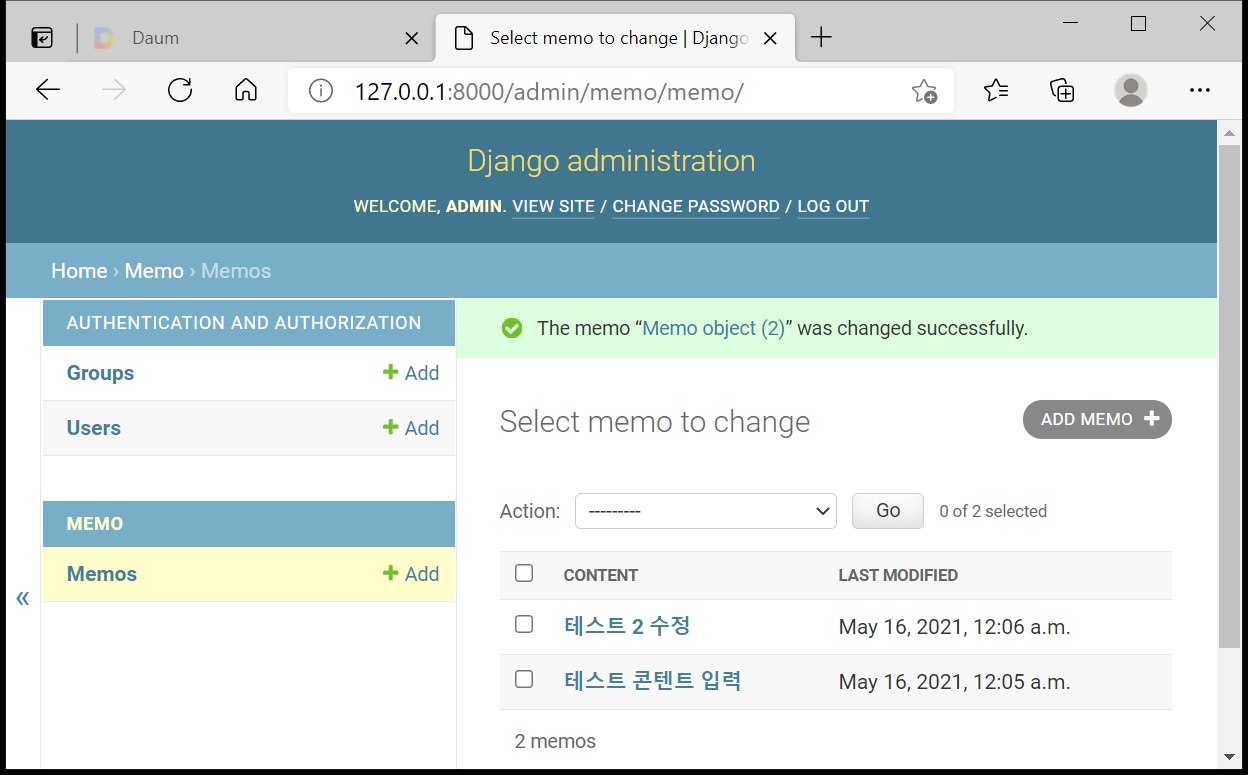Open the memo 테스트 2 수정
The image size is (1248, 775).
[628, 626]
